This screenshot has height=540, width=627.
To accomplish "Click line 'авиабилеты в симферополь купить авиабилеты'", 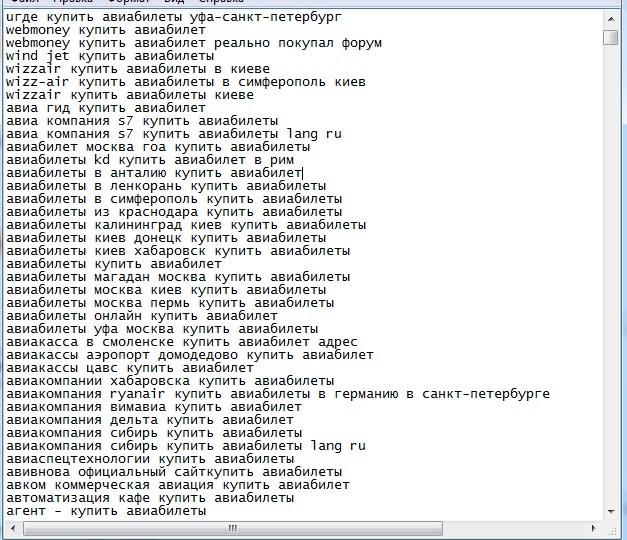I will point(174,199).
